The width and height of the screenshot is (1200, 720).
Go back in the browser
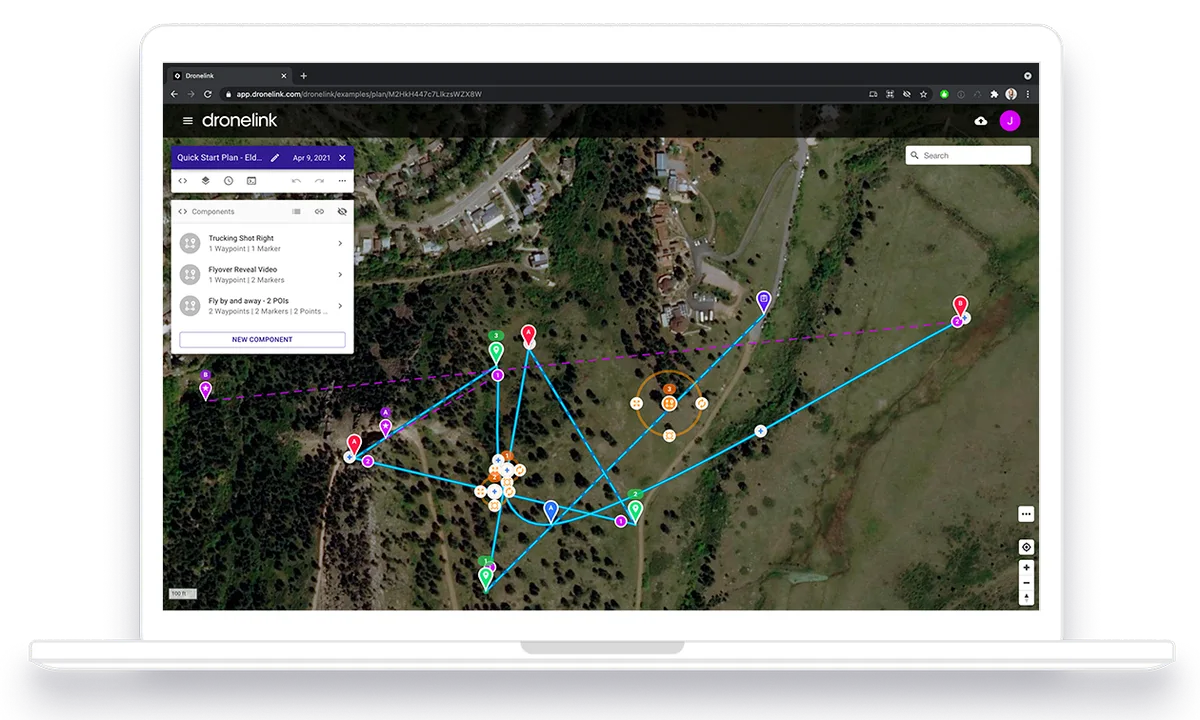174,94
